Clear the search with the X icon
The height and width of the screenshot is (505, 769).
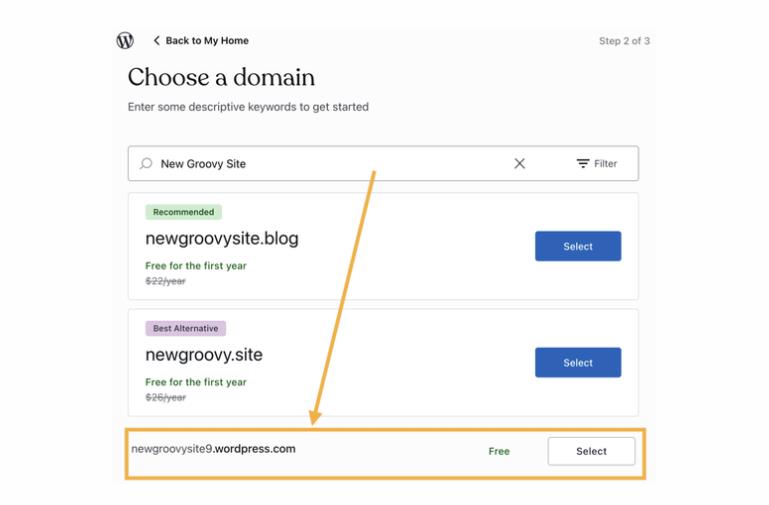click(x=519, y=164)
